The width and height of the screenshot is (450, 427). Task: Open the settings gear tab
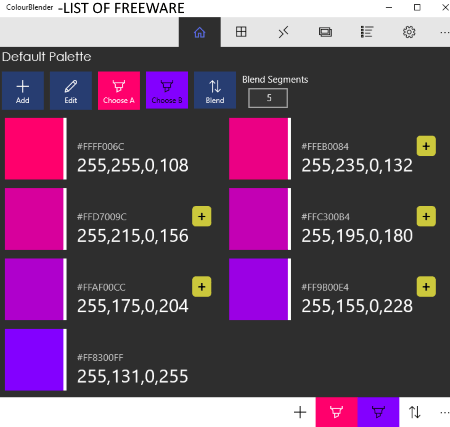point(409,32)
